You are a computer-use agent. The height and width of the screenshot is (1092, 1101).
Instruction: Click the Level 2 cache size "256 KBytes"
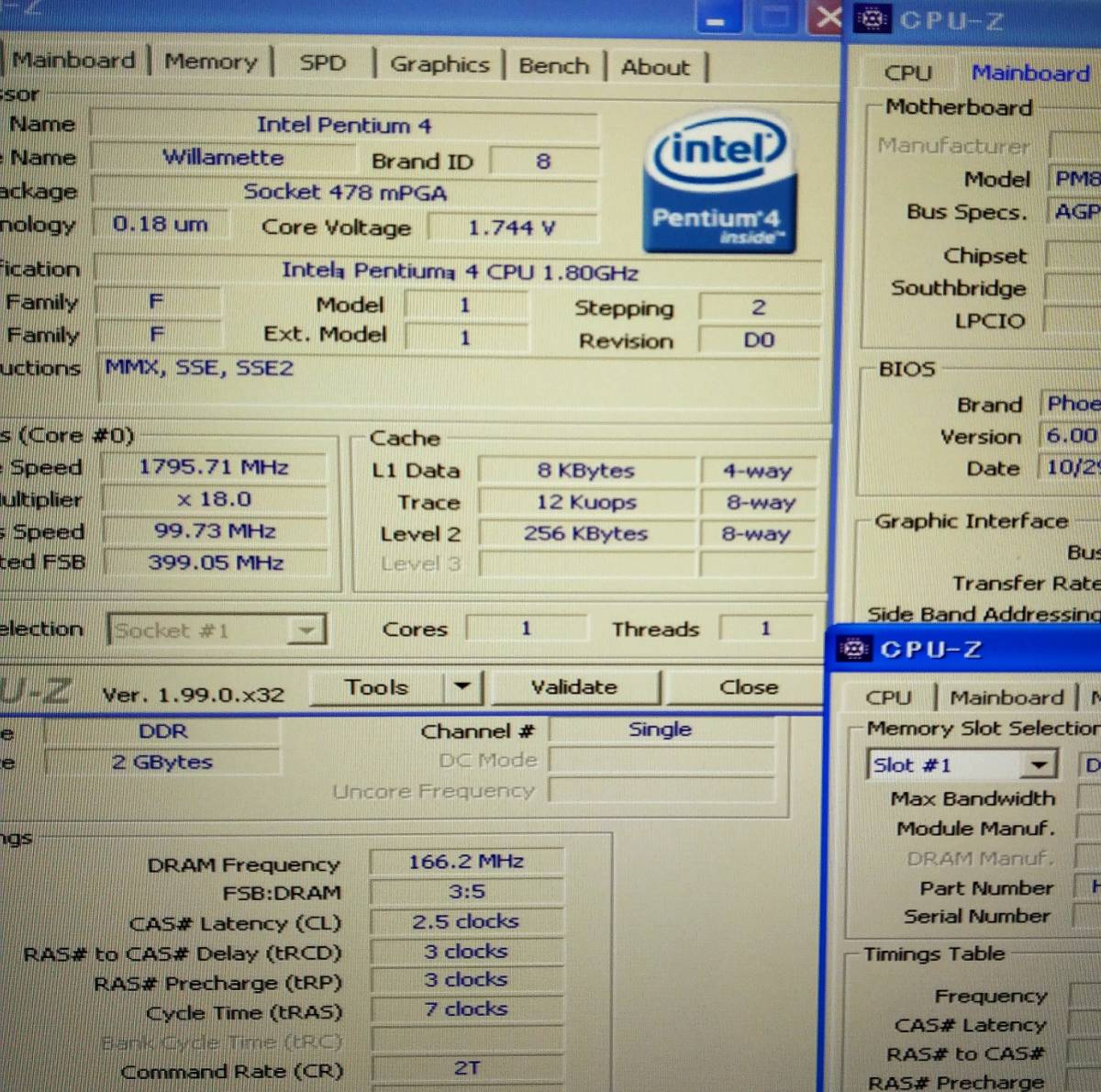coord(586,534)
